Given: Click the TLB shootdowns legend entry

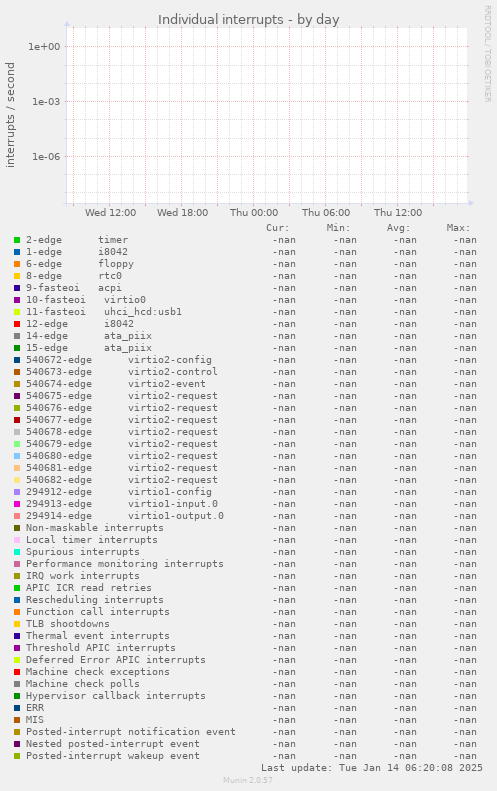Looking at the screenshot, I should (68, 624).
